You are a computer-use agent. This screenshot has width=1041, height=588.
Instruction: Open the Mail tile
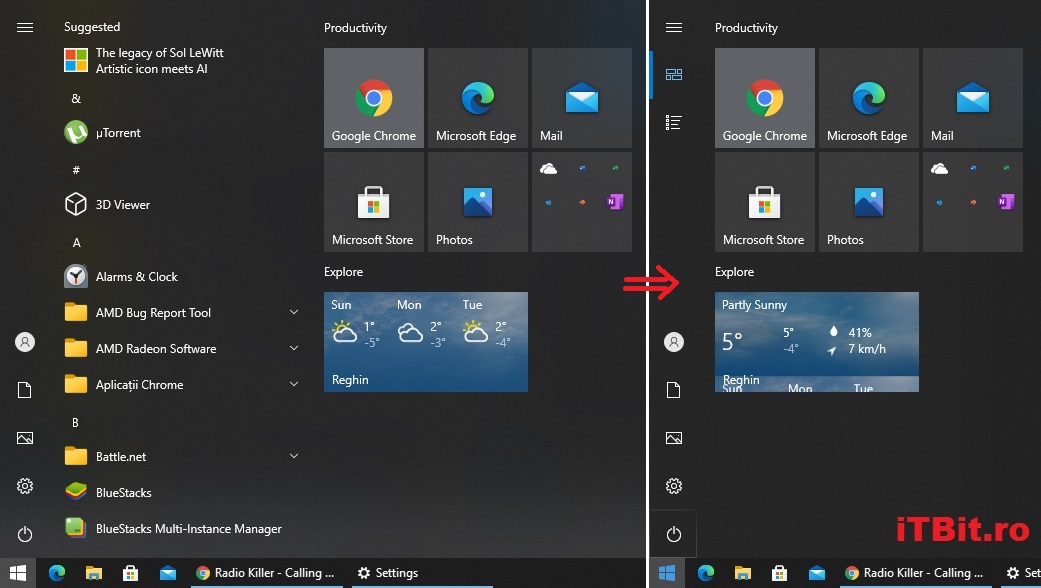click(581, 97)
